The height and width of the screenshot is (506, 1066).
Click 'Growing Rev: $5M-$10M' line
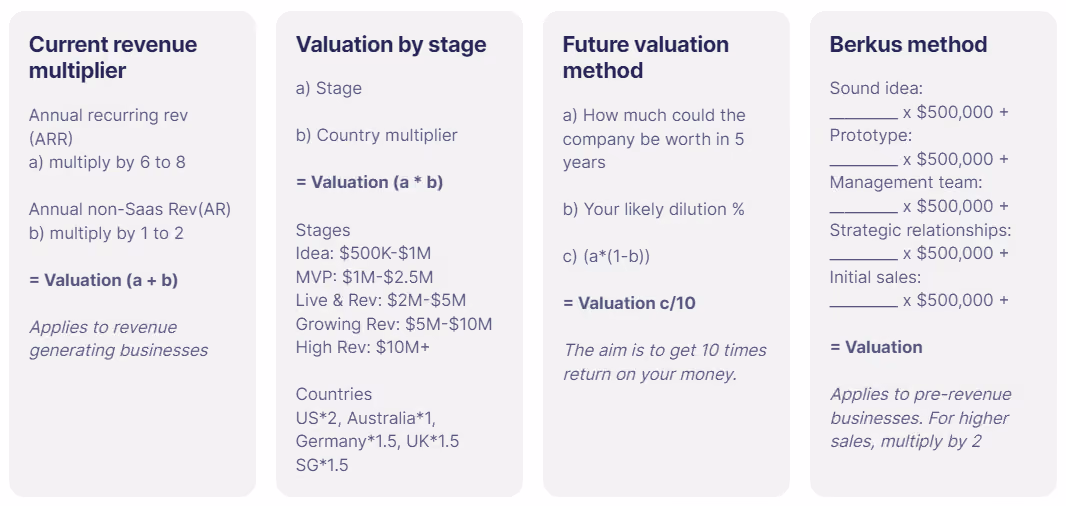[x=394, y=324]
